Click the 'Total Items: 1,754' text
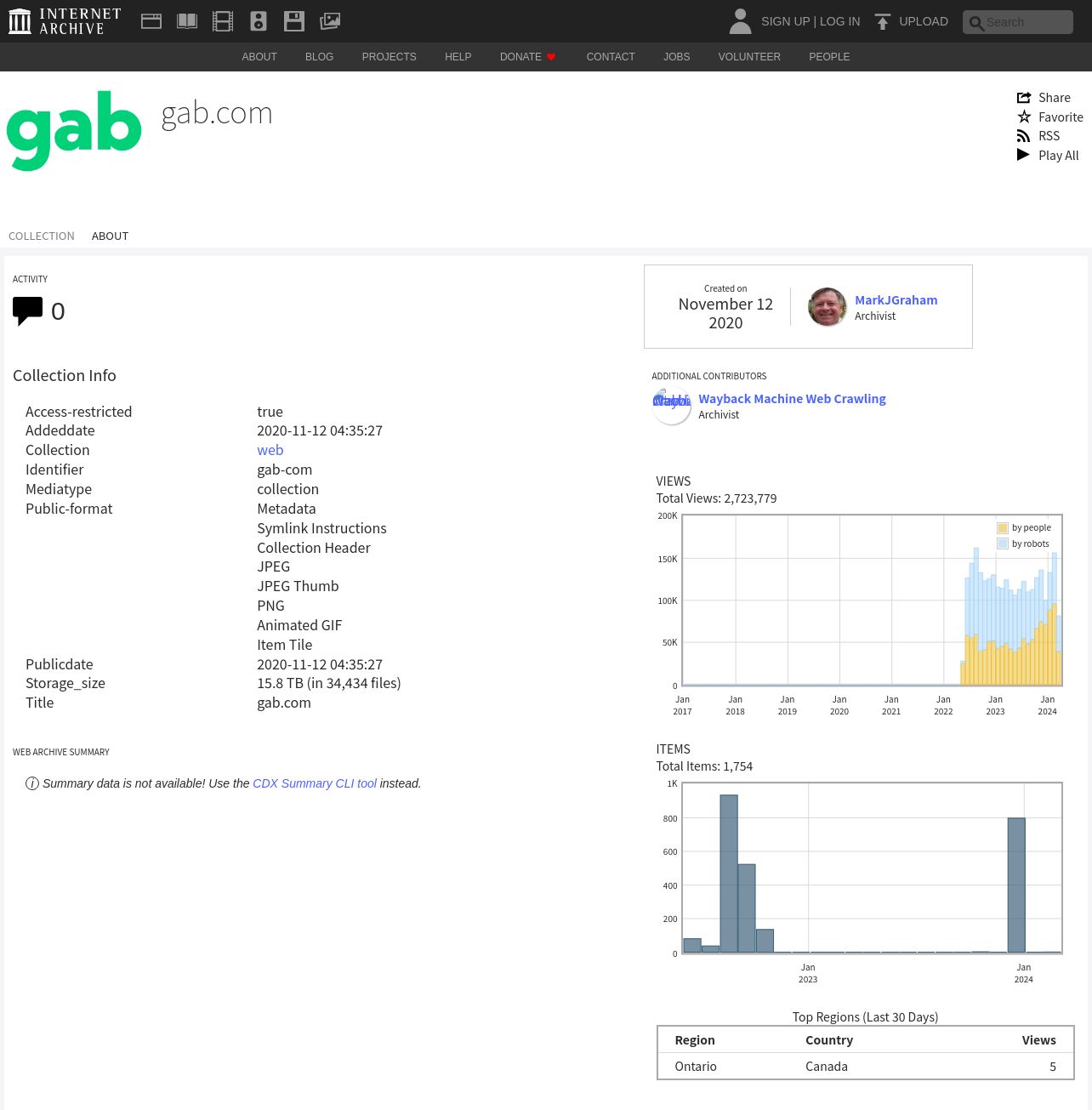This screenshot has width=1092, height=1110. 704,766
